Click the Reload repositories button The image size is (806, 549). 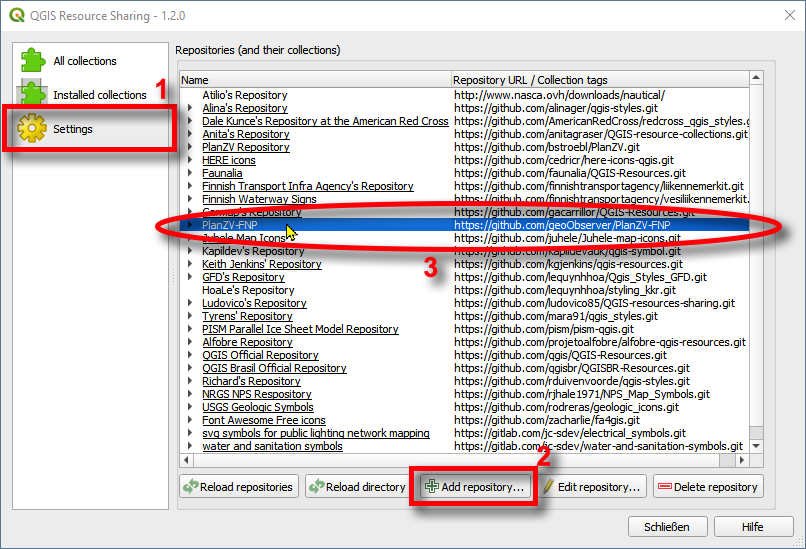point(239,486)
